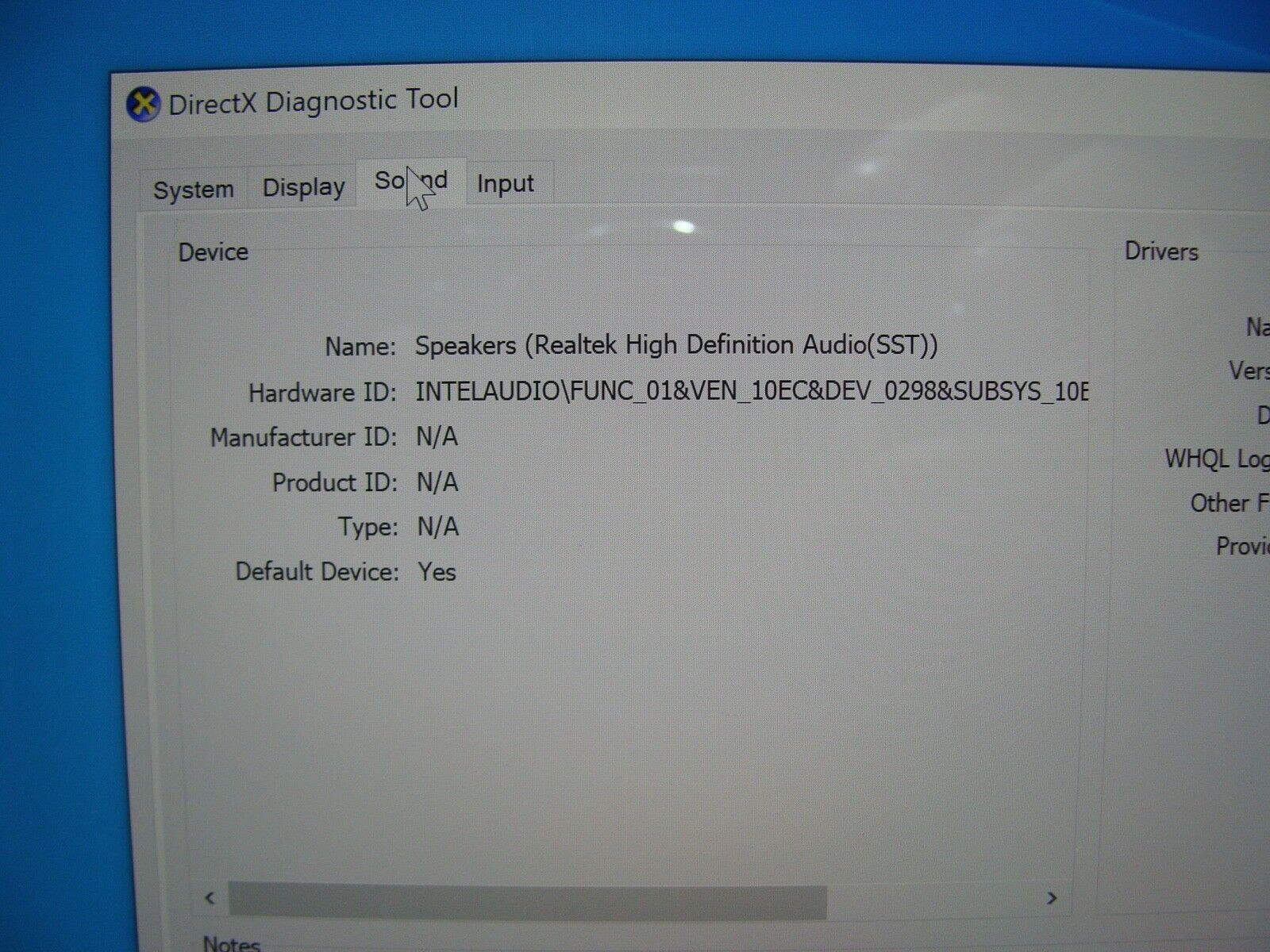Click the horizontal scrollbar thumb in Device box
Viewport: 1270px width, 952px height.
(x=528, y=900)
